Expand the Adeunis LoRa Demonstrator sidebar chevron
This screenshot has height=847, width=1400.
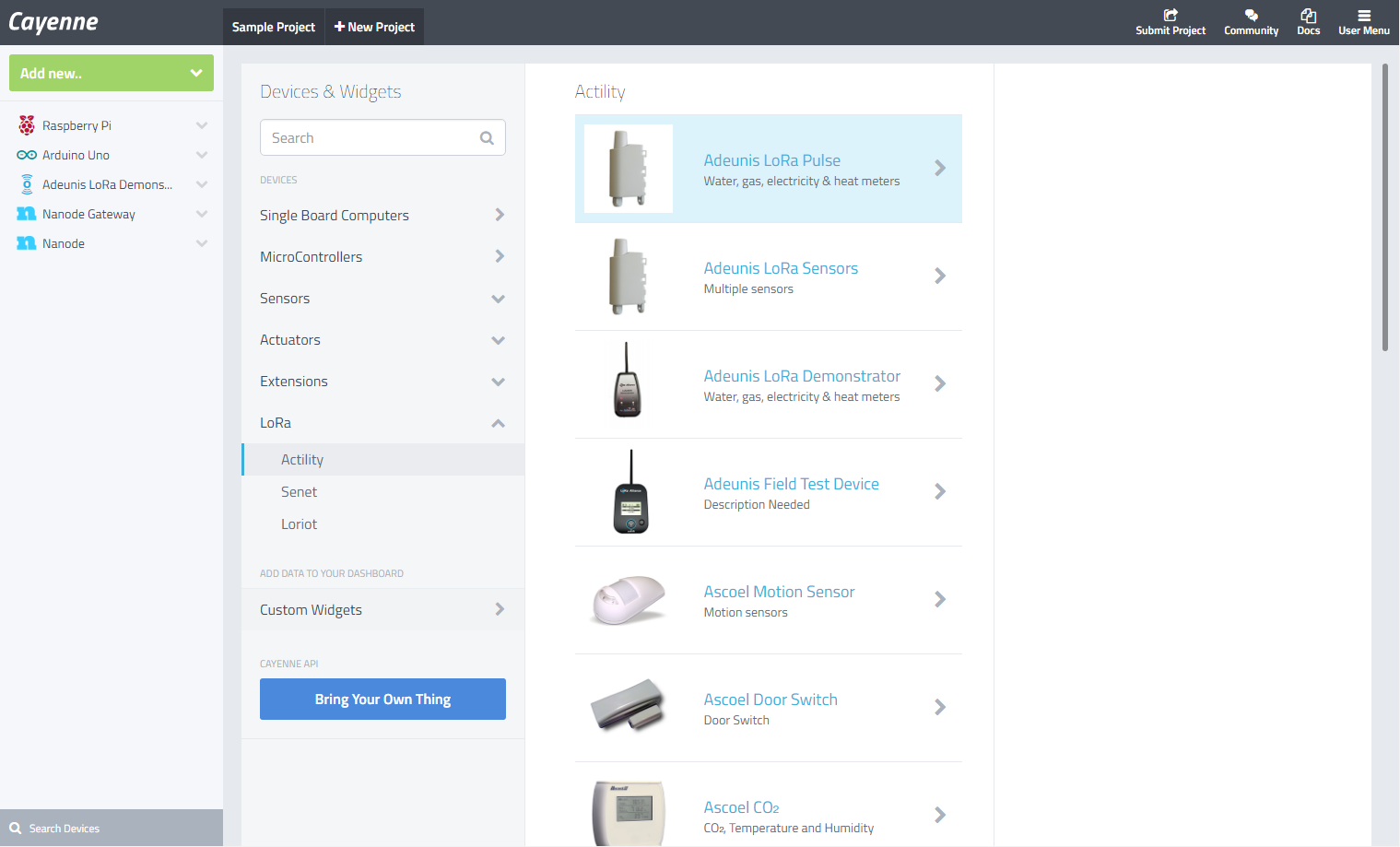pyautogui.click(x=202, y=184)
